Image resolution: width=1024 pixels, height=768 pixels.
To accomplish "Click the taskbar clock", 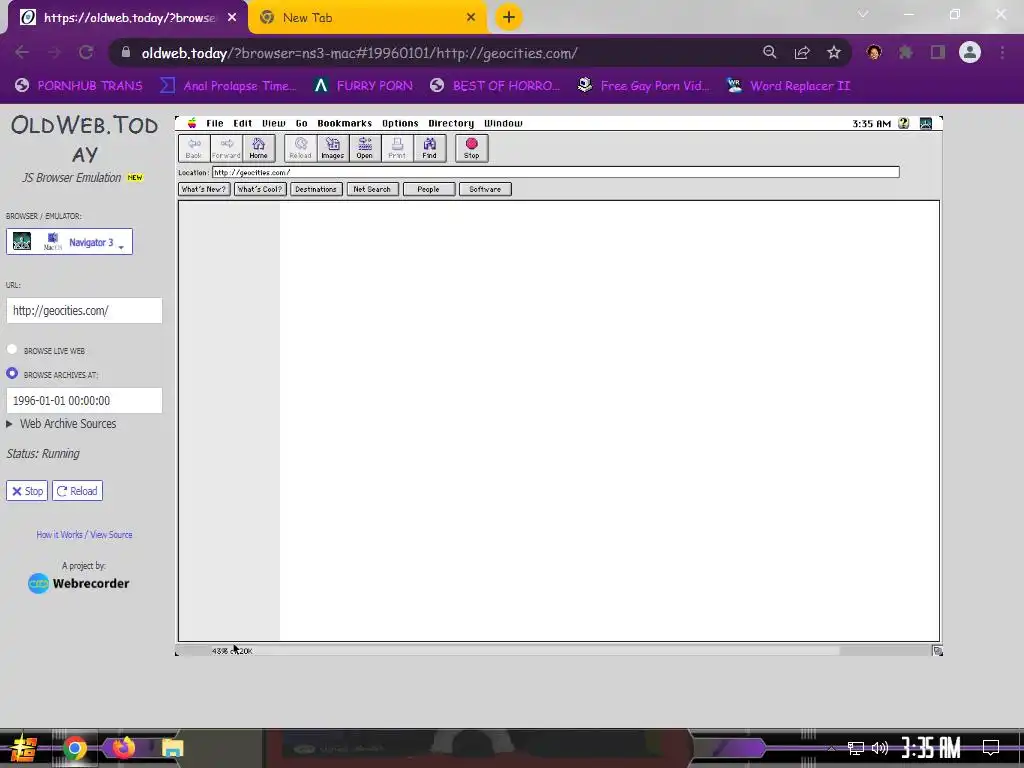I will click(930, 748).
